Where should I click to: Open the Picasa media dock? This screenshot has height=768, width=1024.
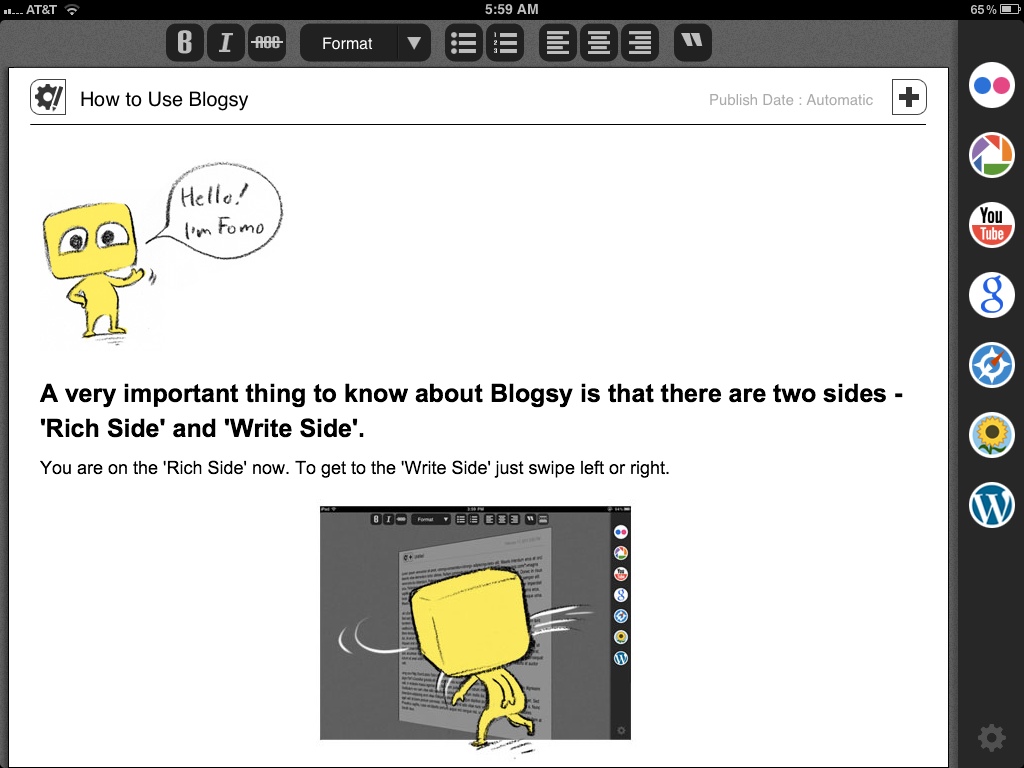tap(991, 155)
